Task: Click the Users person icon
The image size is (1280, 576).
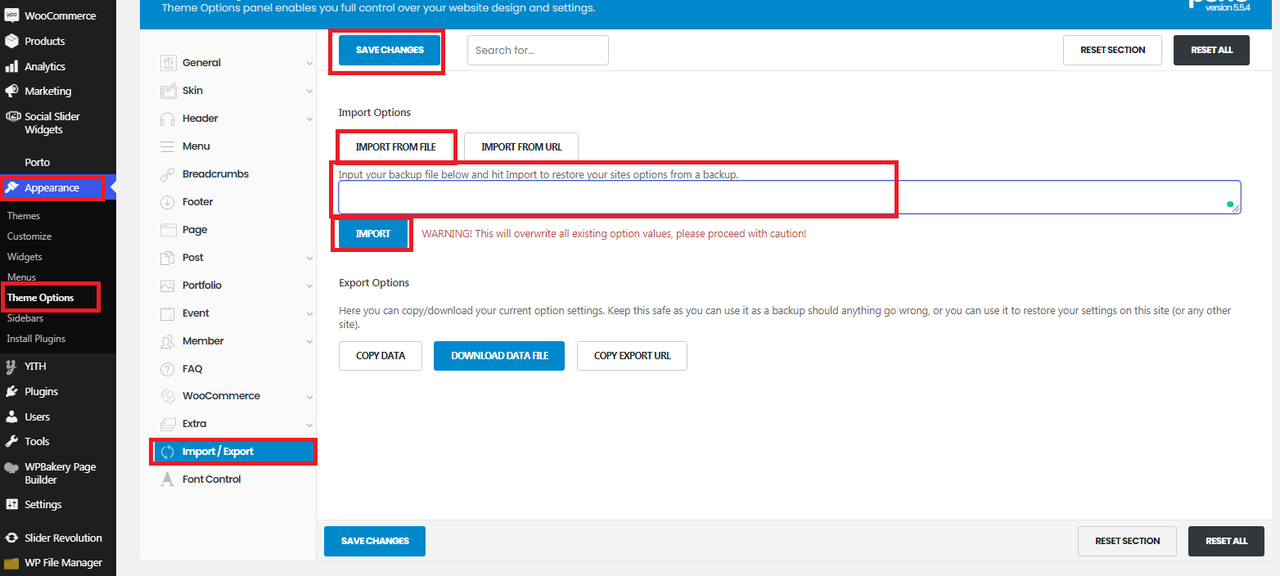Action: (12, 416)
